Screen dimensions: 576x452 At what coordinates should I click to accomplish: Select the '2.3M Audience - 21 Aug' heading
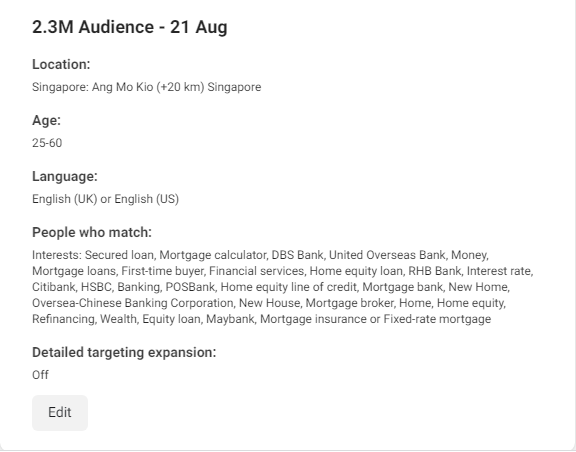click(130, 27)
